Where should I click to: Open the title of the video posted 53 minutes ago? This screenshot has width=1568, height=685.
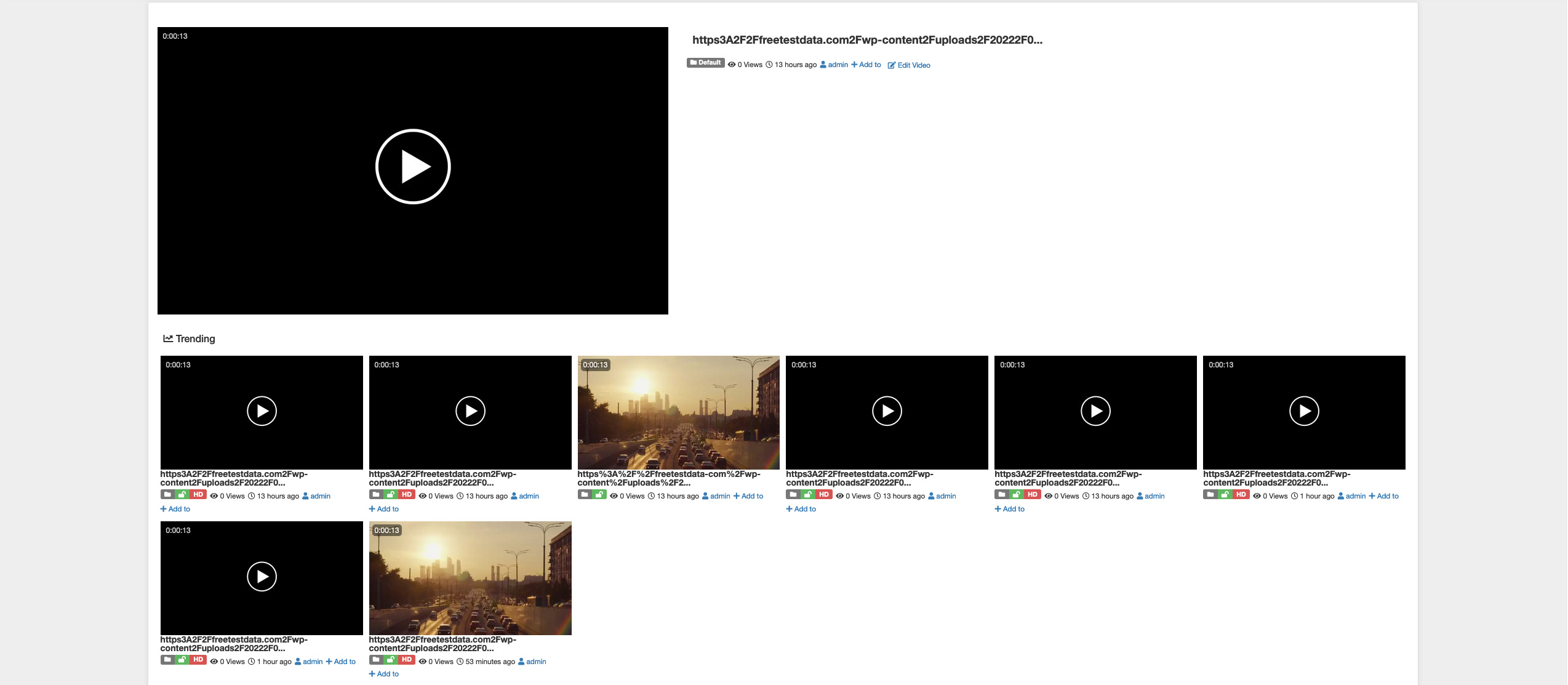(x=442, y=644)
